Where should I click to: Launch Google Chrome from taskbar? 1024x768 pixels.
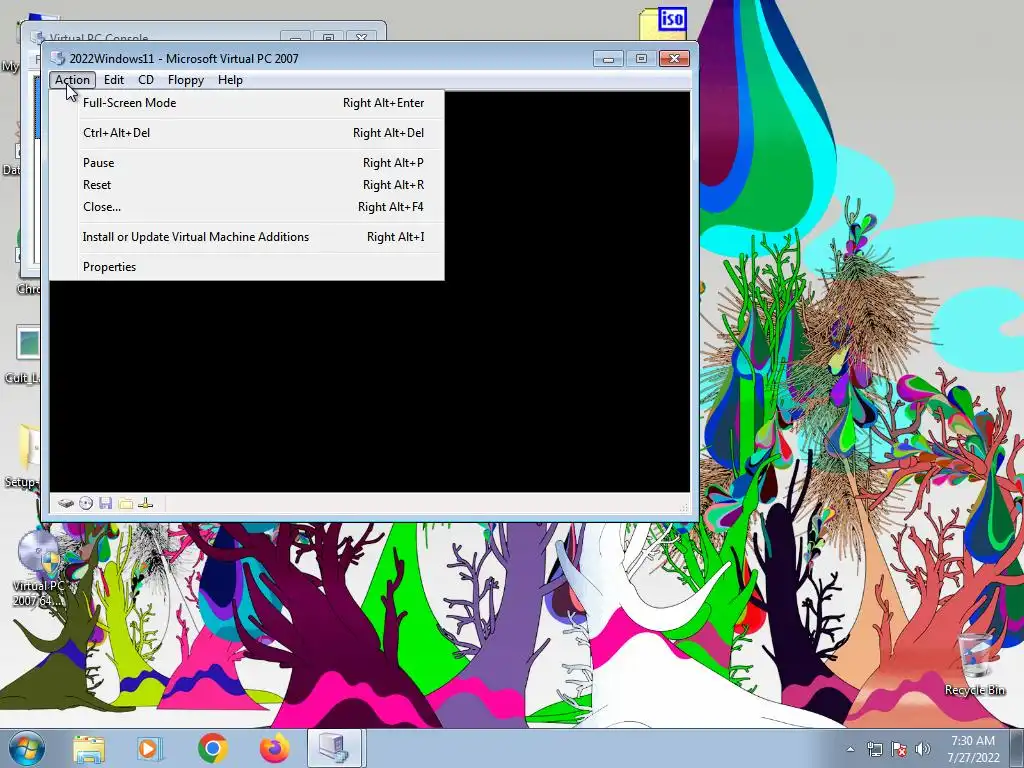click(x=213, y=749)
